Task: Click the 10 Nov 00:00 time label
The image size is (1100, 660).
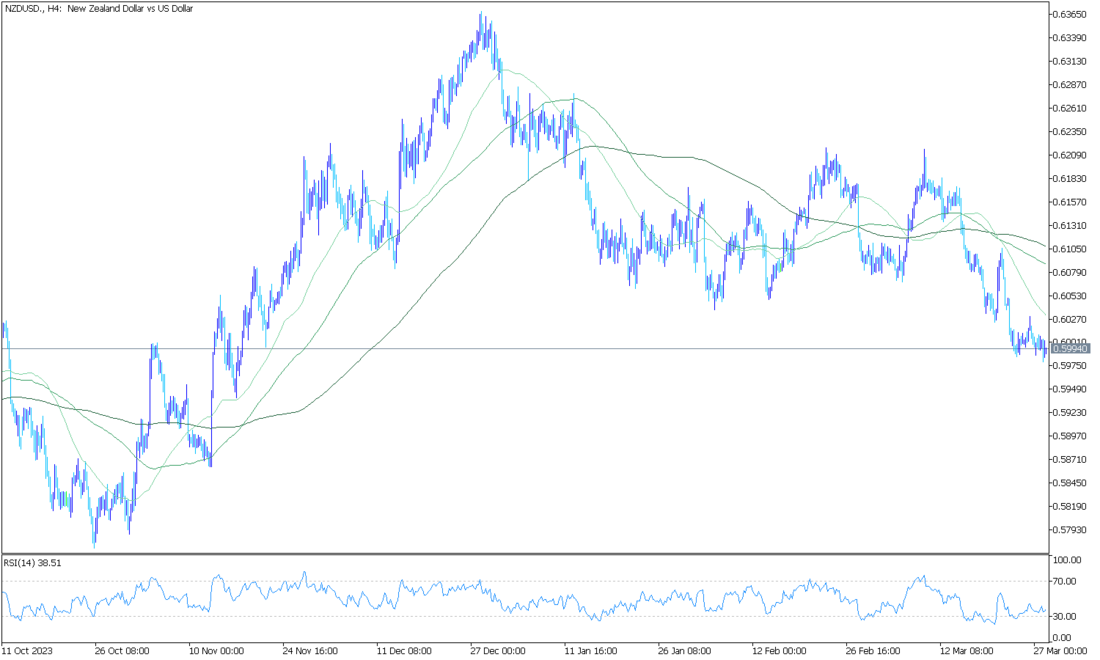Action: click(215, 648)
